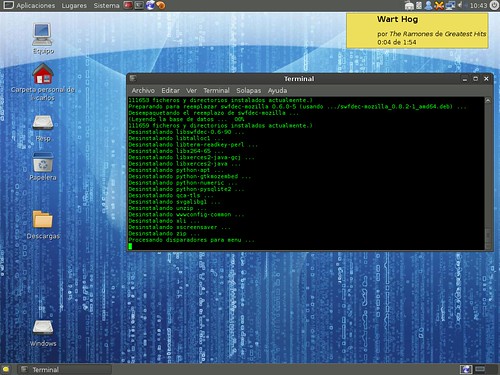Image resolution: width=500 pixels, height=375 pixels.
Task: Click the Terminal window title-bar menu icon
Action: [x=133, y=79]
